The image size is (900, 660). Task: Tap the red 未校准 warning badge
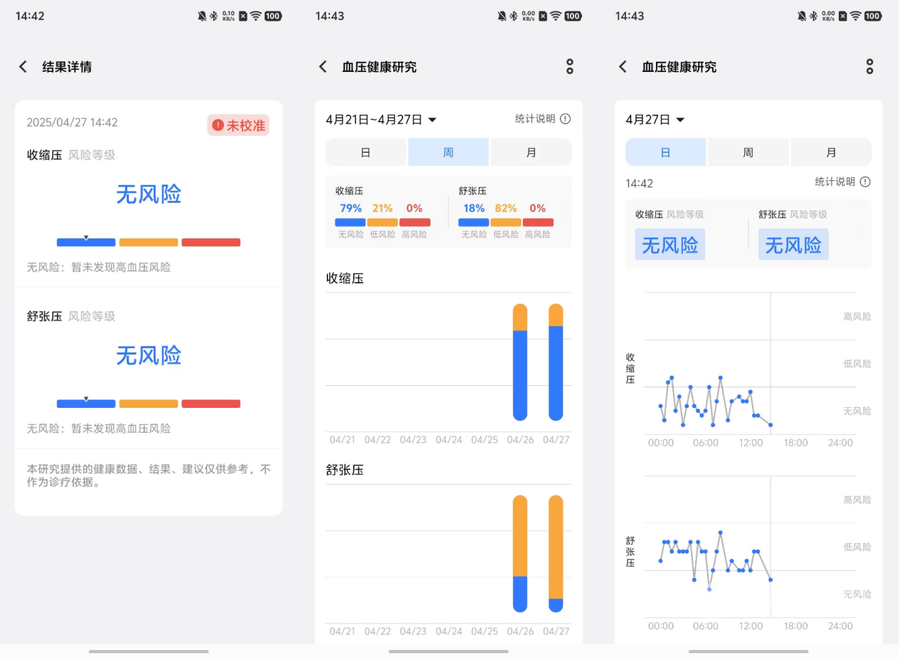(x=239, y=125)
